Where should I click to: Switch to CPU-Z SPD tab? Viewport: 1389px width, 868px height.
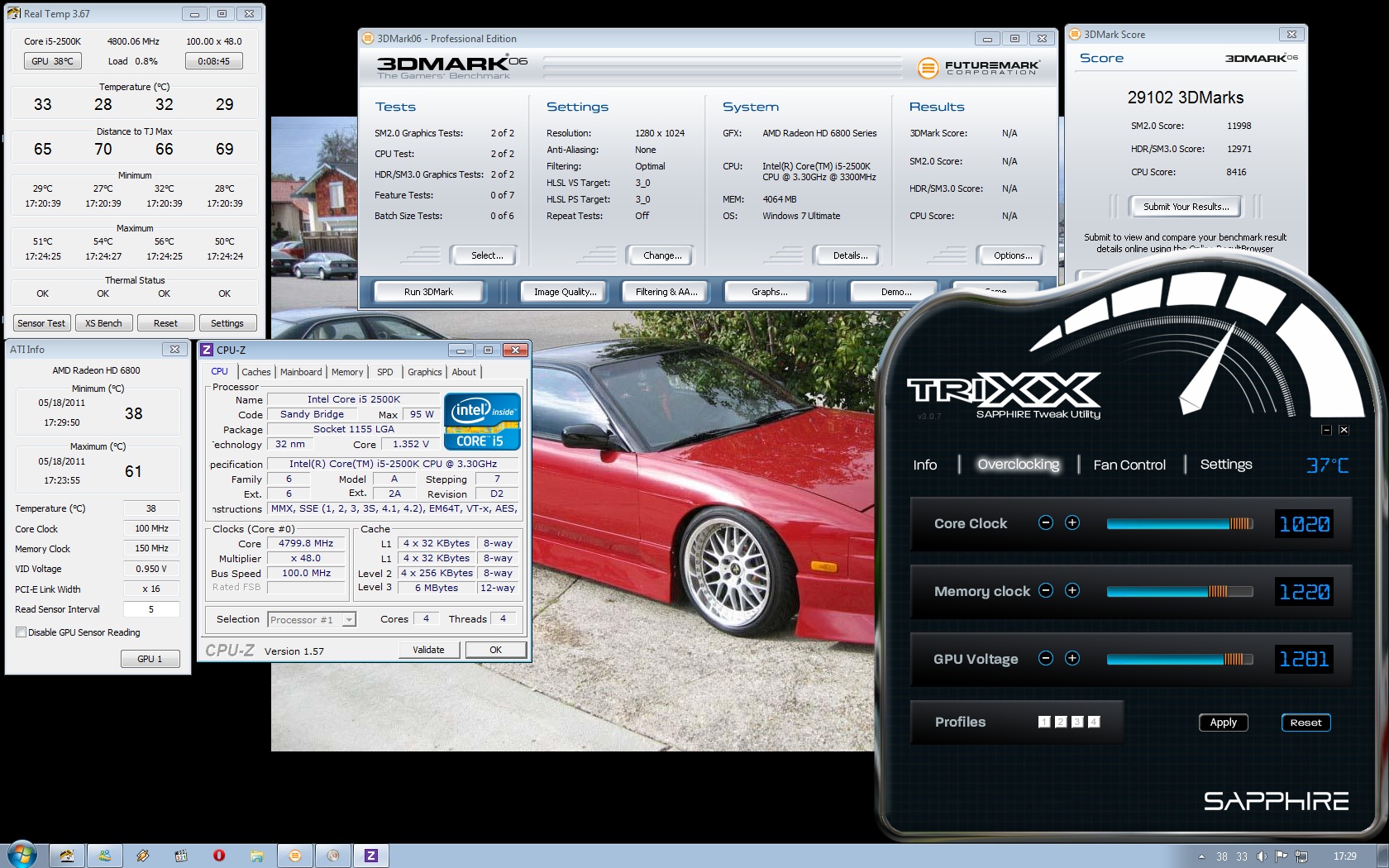click(x=385, y=372)
